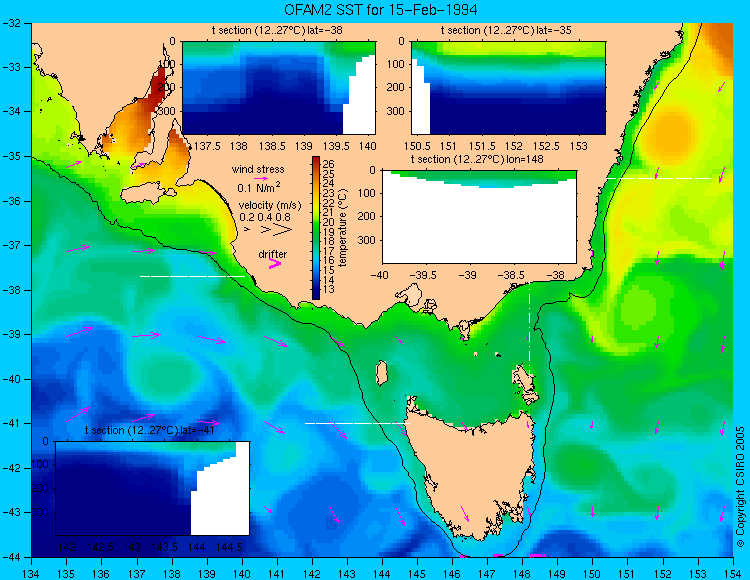Viewport: 750px width, 580px height.
Task: Click the magenta drifter marker symbol
Action: click(x=275, y=263)
